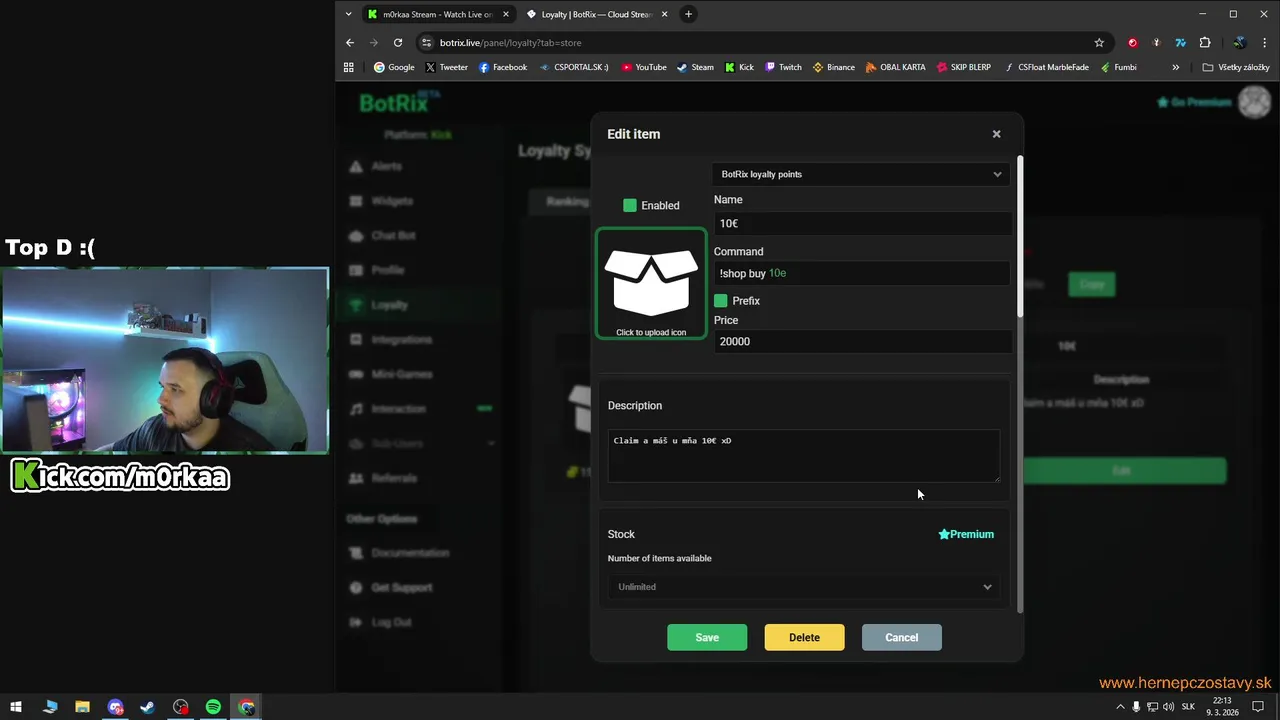1280x720 pixels.
Task: Open the BotRix loyalty points dropdown
Action: coord(861,174)
